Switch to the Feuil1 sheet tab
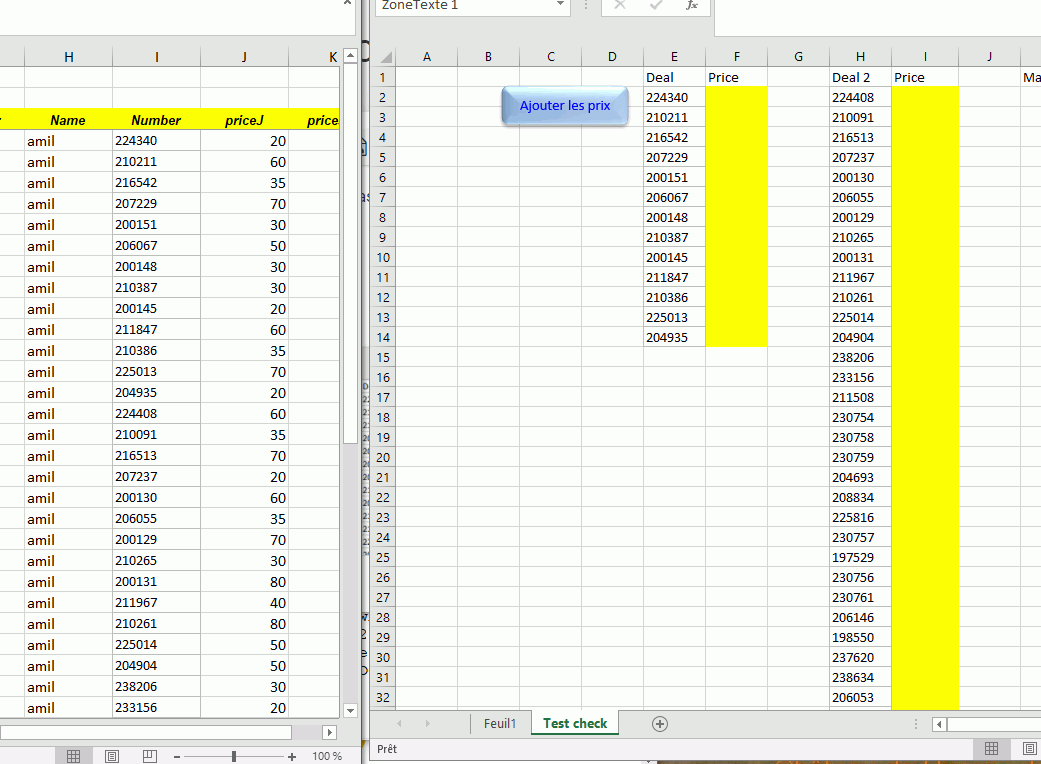 [x=500, y=724]
